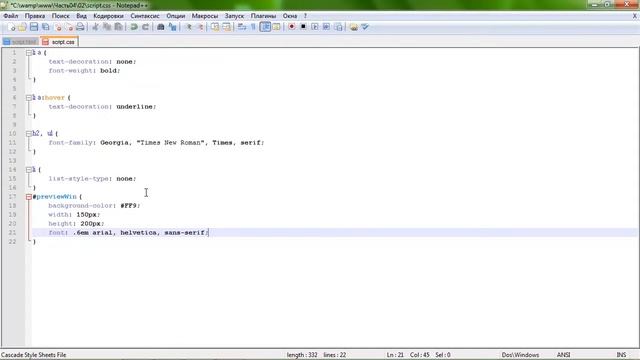Collapse the #previewWin block on line 17
The height and width of the screenshot is (360, 640).
point(29,197)
